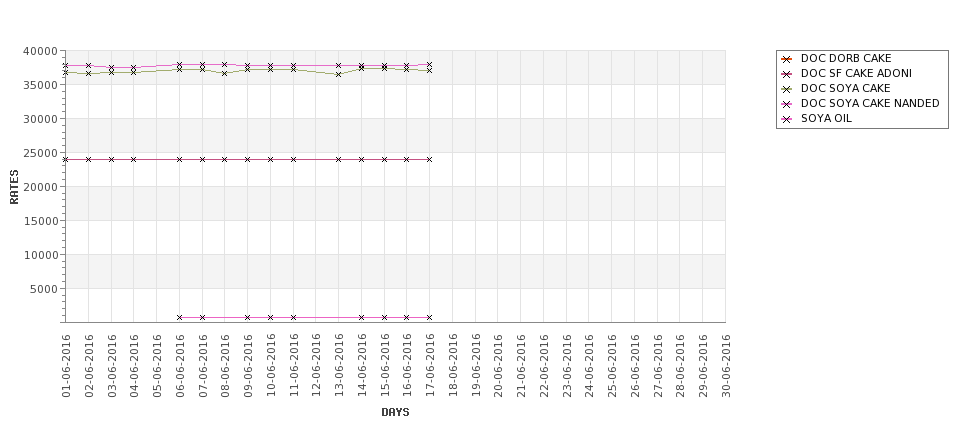
Task: Click the 13-06-2016 point on the olive DOC SOYA CAKE line
Action: coord(338,74)
